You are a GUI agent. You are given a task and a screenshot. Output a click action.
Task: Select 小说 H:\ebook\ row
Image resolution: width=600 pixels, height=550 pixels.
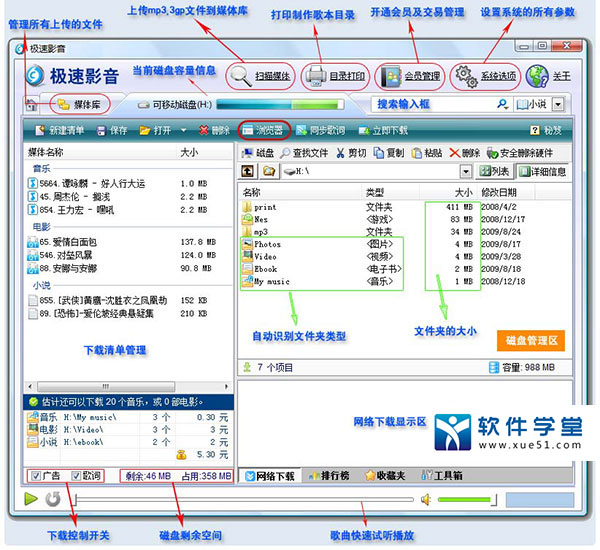[x=128, y=442]
